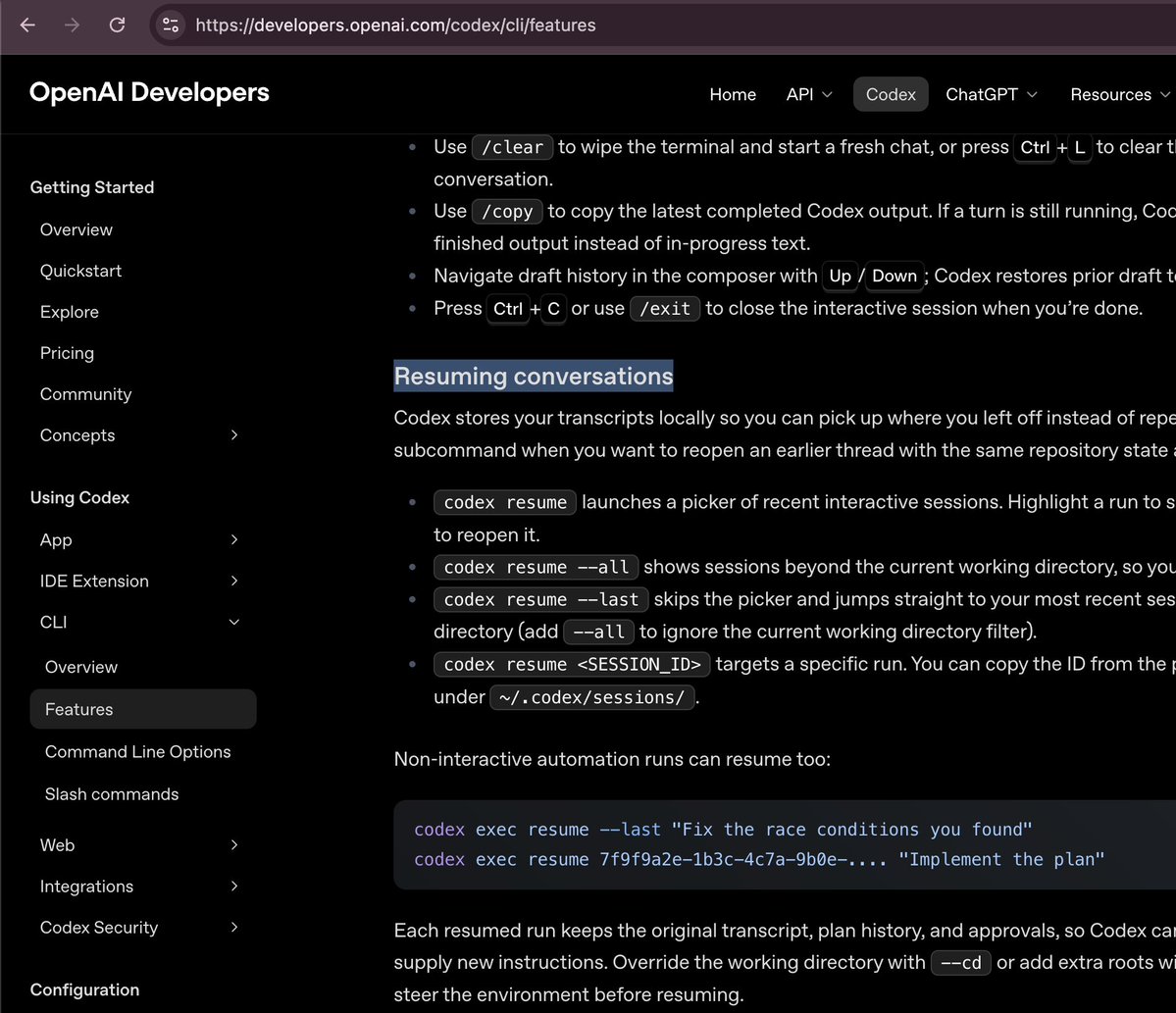Select the Codex nav tab
The image size is (1176, 1013).
pos(891,94)
